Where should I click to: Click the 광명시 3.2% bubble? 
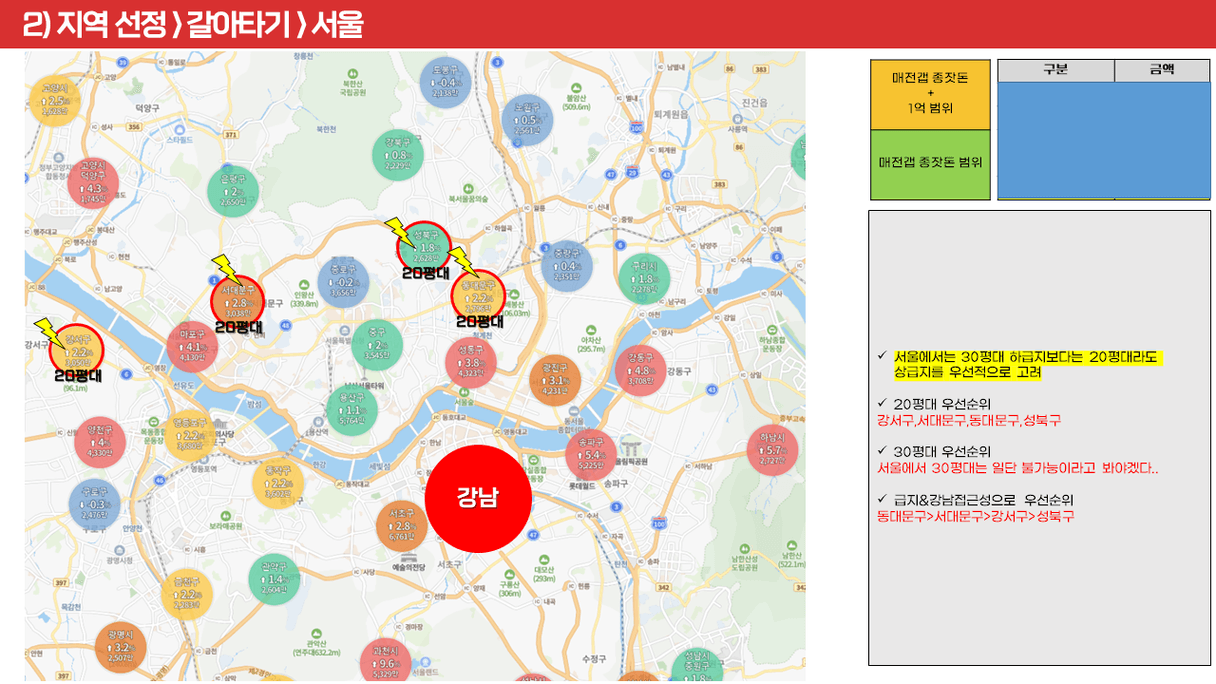(x=121, y=646)
